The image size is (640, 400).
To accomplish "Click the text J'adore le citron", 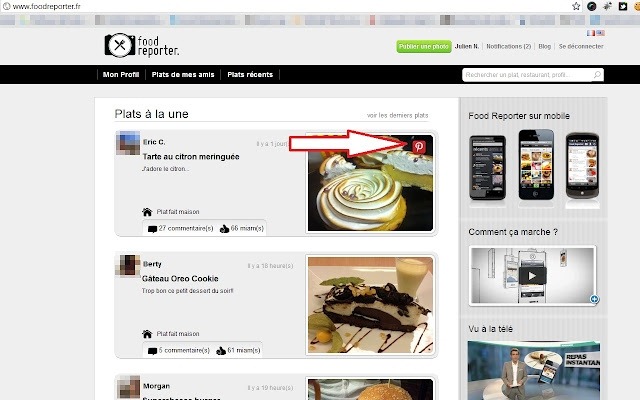I will [x=165, y=169].
